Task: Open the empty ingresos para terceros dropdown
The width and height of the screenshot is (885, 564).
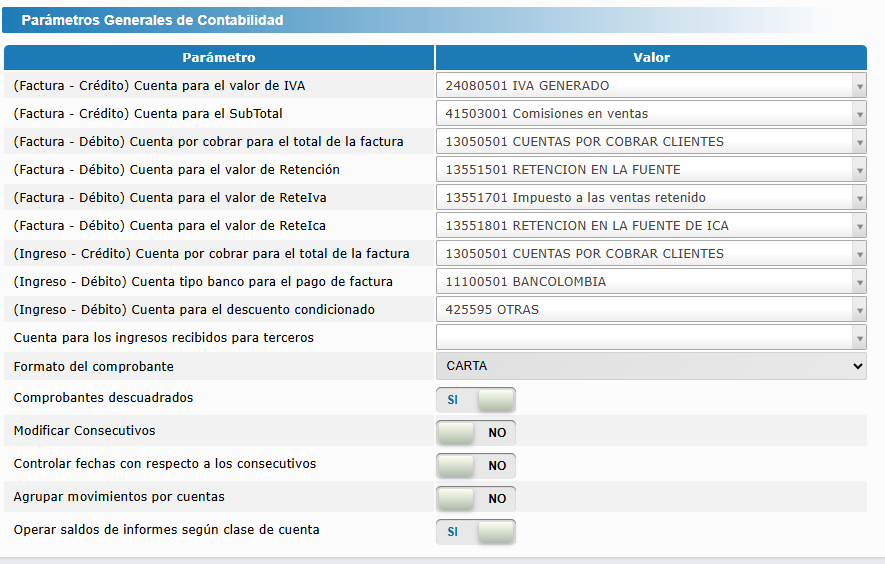Action: point(651,338)
